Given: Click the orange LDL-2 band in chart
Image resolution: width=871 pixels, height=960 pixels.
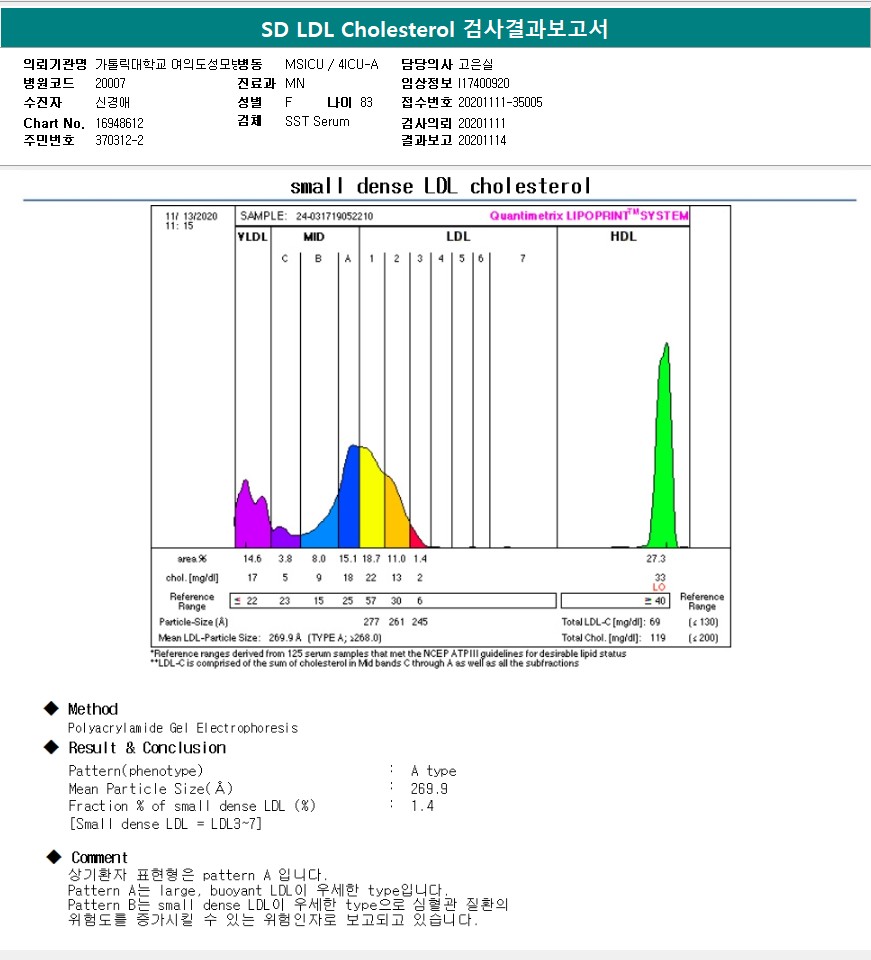Looking at the screenshot, I should [x=397, y=514].
